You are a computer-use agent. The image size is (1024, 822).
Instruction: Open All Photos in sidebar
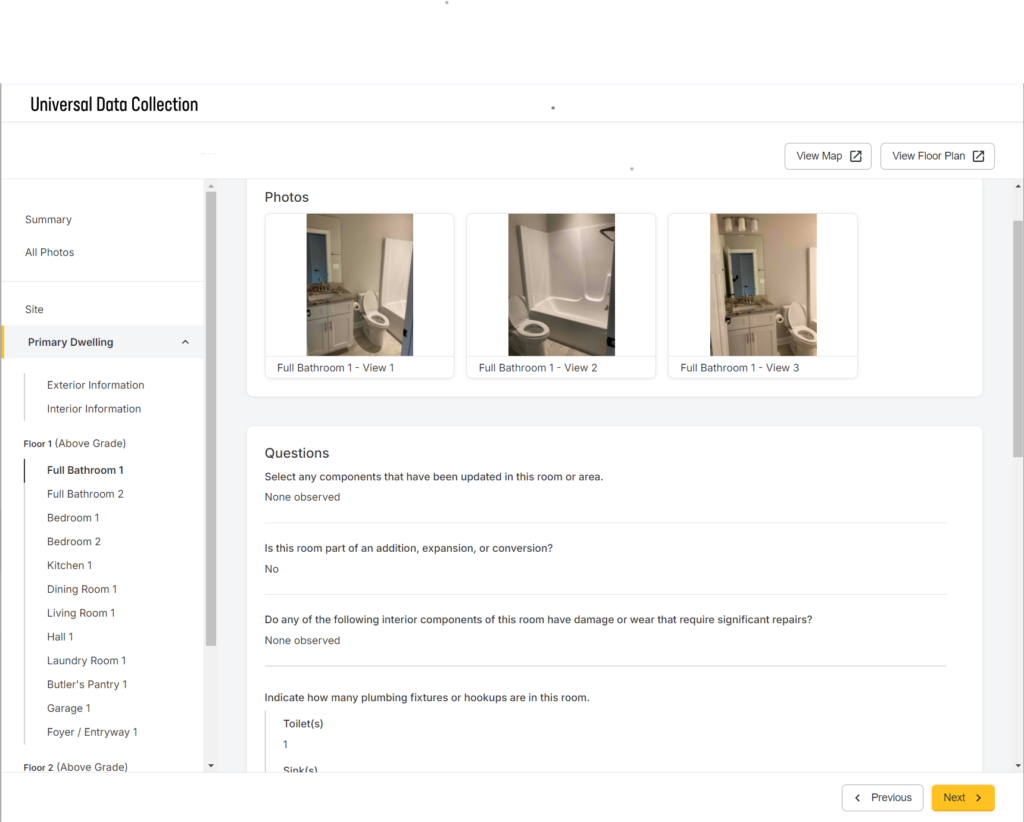50,252
